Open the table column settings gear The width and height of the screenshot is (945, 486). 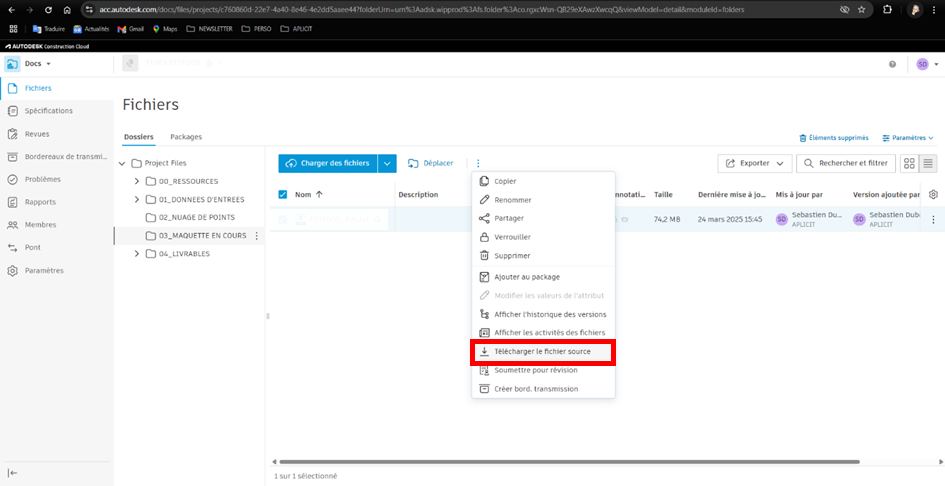[933, 194]
